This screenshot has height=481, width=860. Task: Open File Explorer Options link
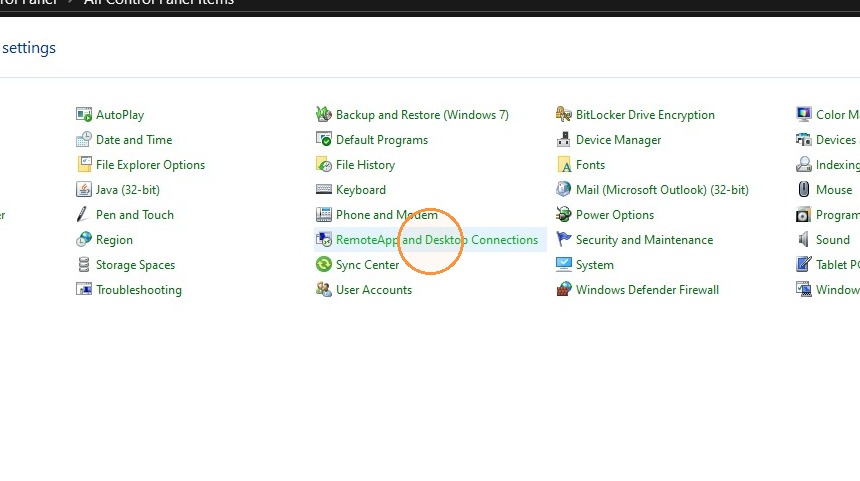(150, 165)
